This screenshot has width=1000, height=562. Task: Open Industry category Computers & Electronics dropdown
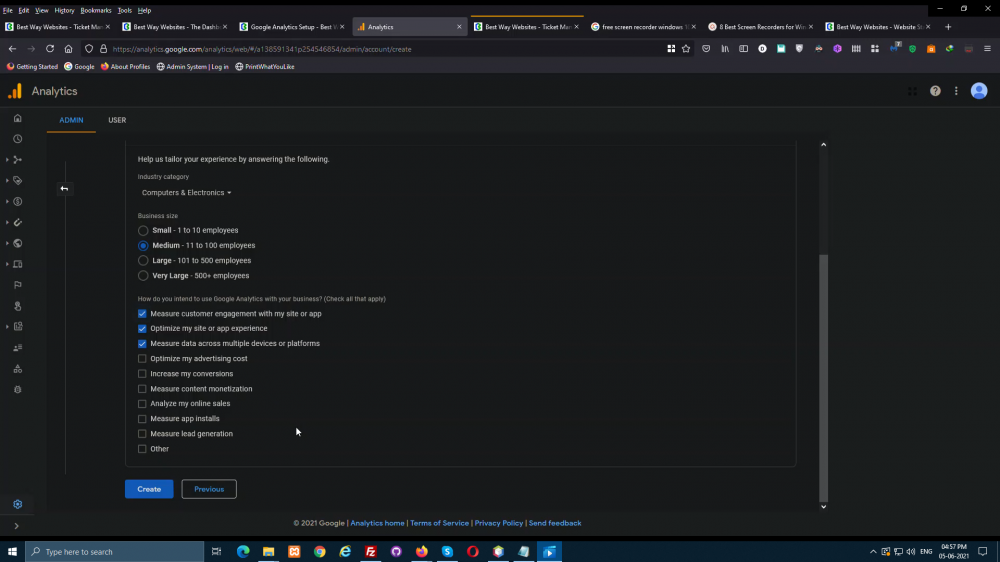(x=186, y=193)
